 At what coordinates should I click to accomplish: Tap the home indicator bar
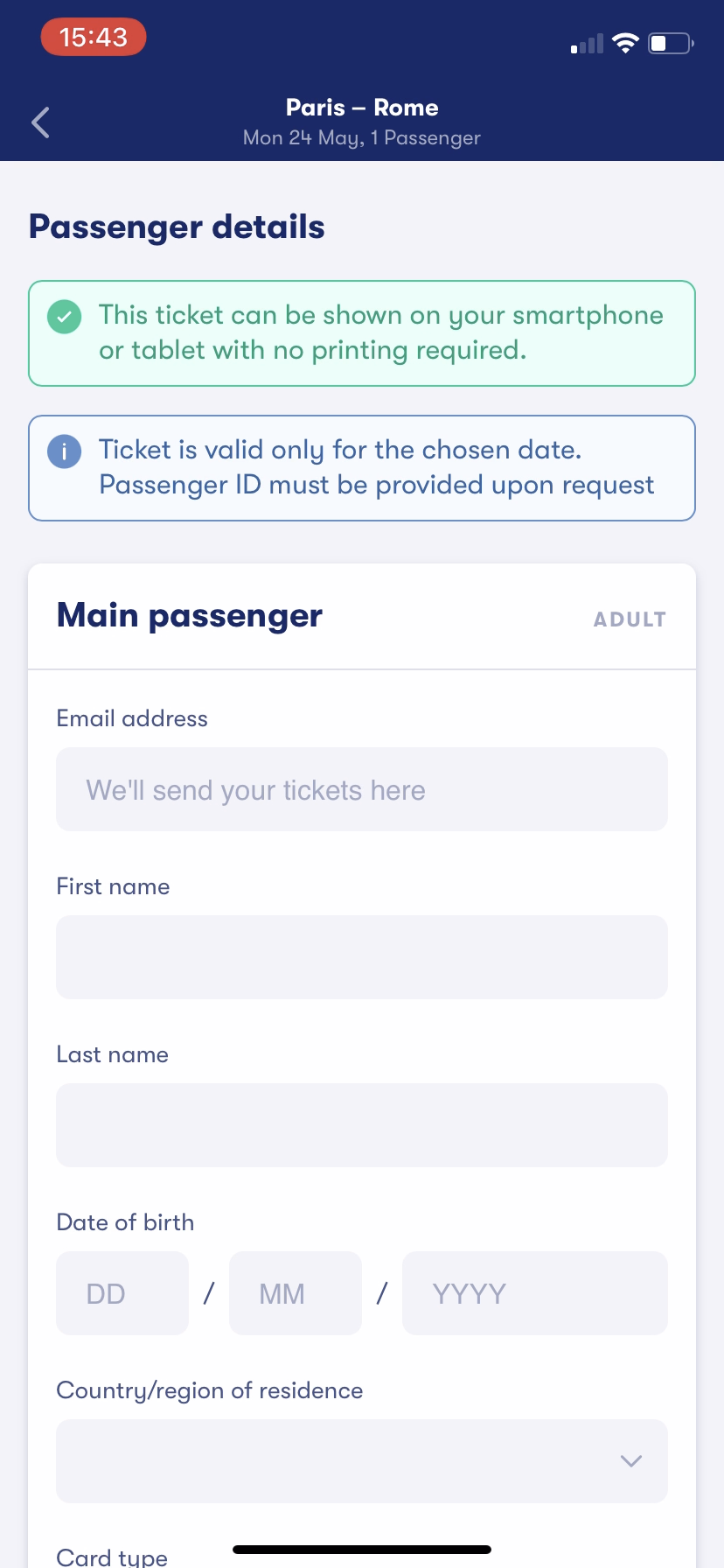tap(362, 1550)
